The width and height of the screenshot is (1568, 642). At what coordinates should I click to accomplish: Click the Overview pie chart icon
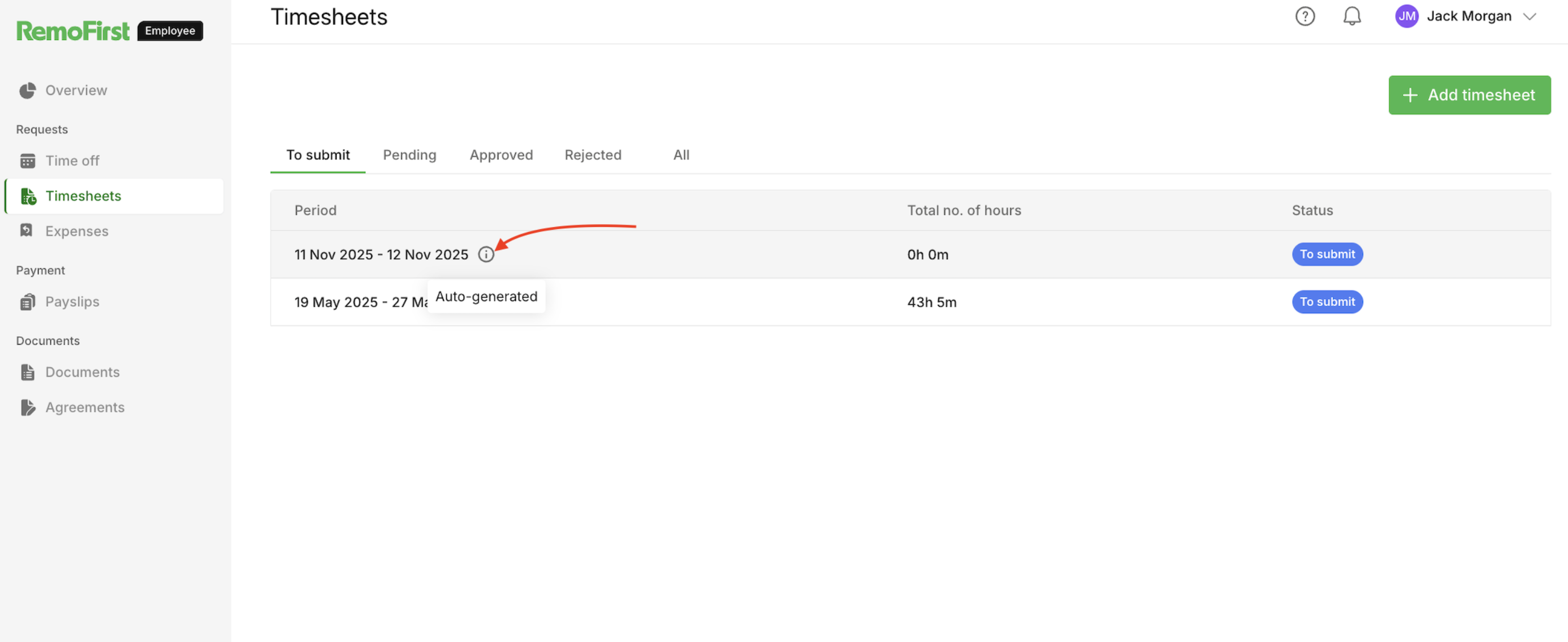[28, 91]
